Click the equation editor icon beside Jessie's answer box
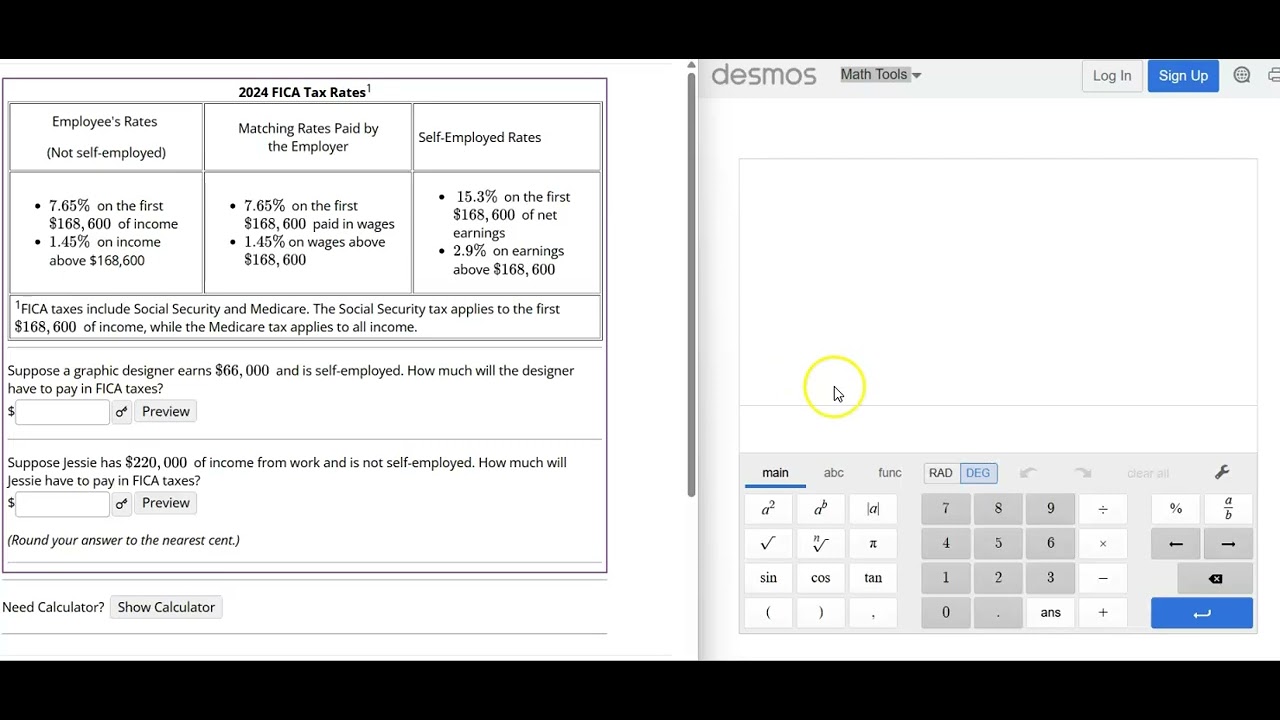Screen dimensions: 1280x720 coord(121,503)
